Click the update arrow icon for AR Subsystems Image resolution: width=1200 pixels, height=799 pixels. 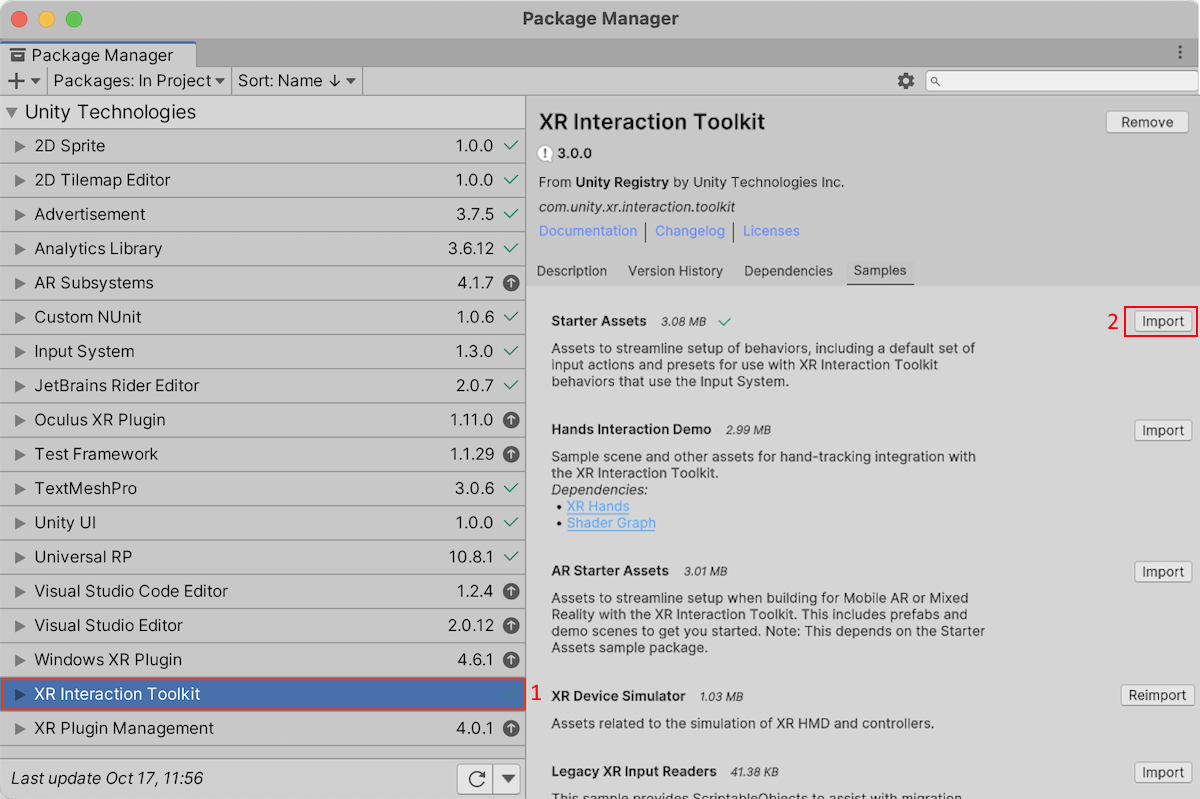click(512, 283)
